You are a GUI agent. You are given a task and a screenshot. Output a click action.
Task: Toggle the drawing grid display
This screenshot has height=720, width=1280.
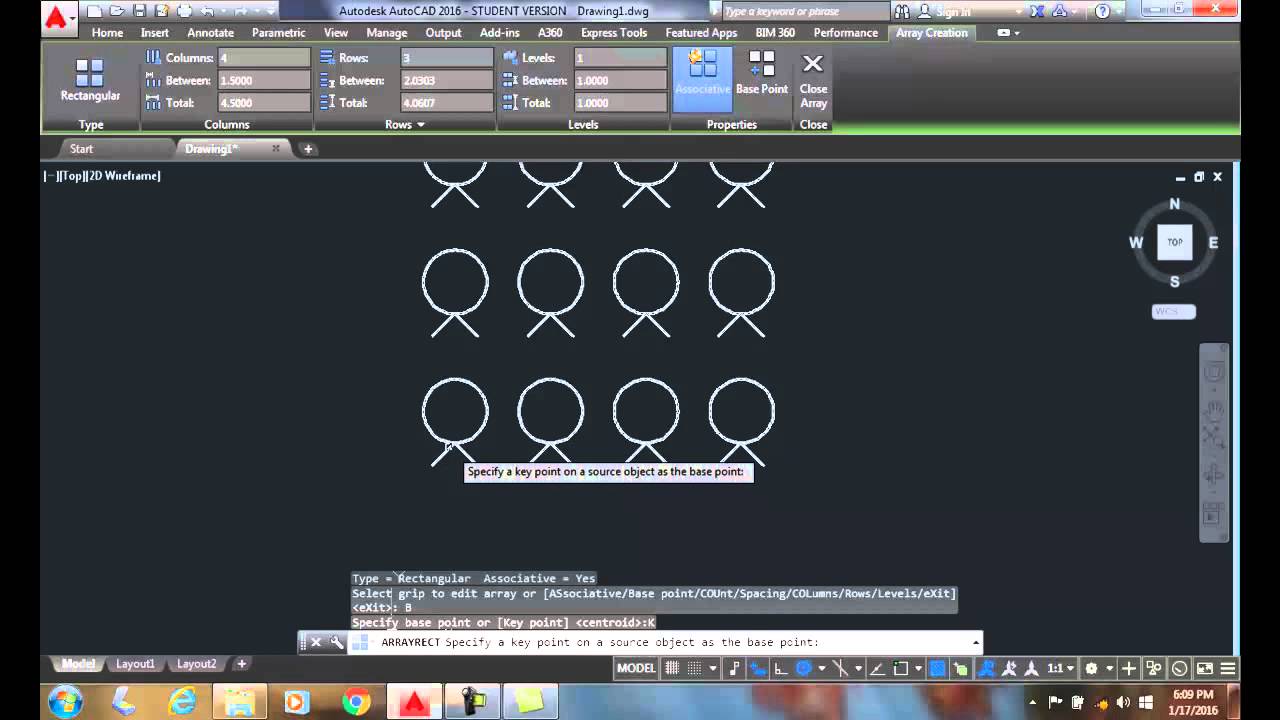point(672,669)
